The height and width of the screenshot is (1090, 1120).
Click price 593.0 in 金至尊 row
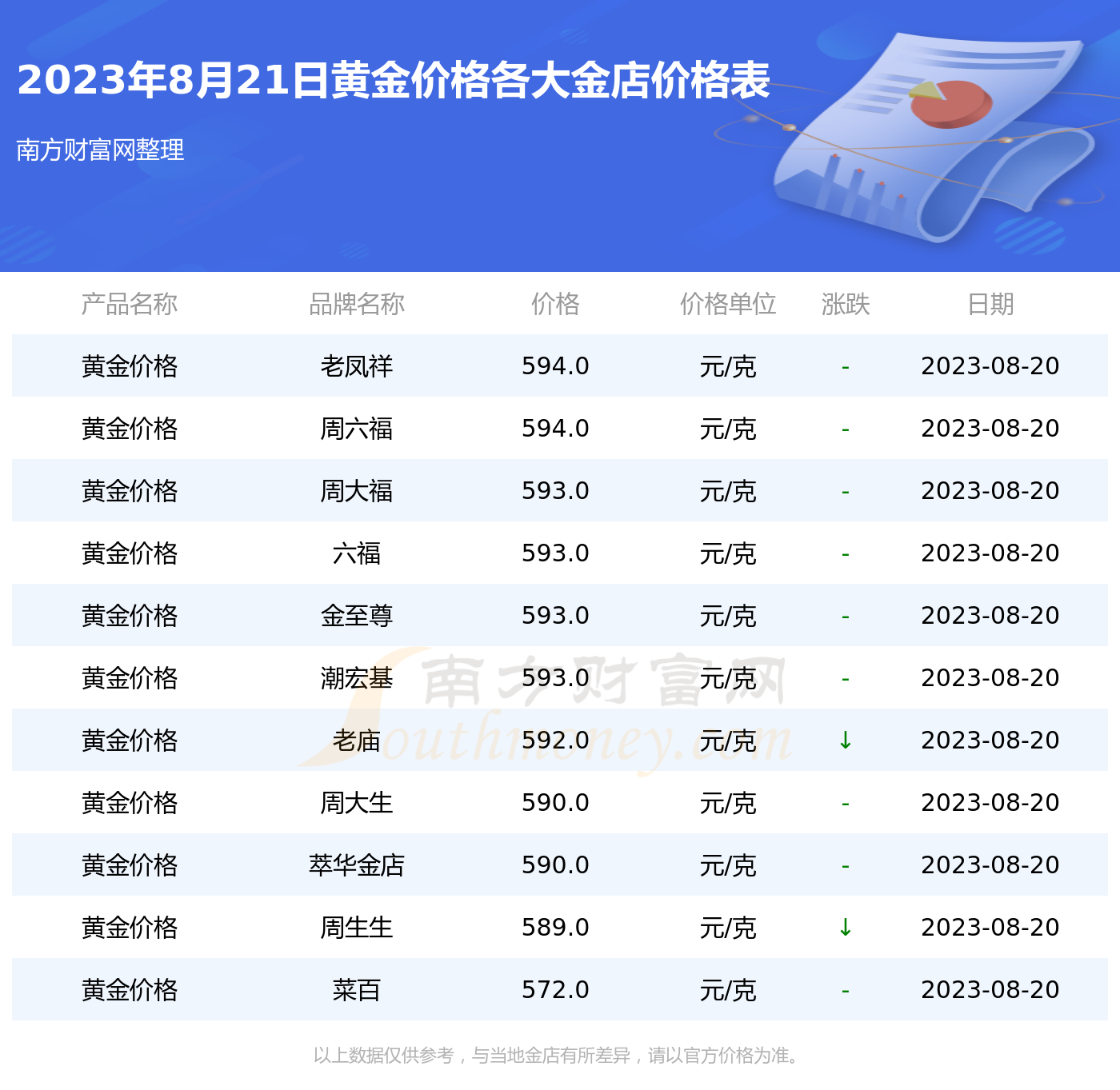[555, 616]
